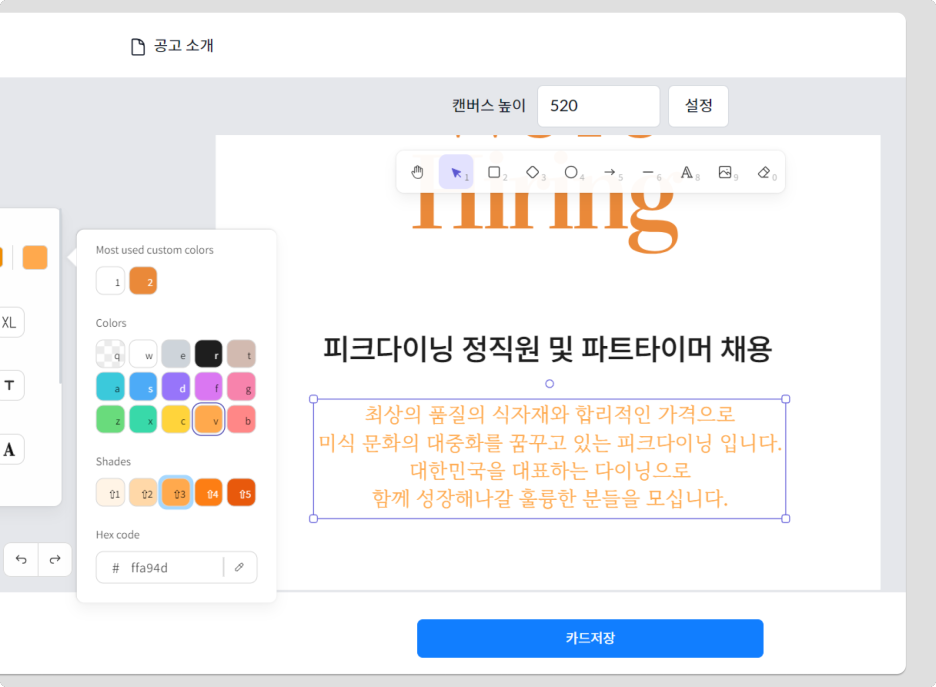Click the blue 카드저장 button

tap(590, 638)
